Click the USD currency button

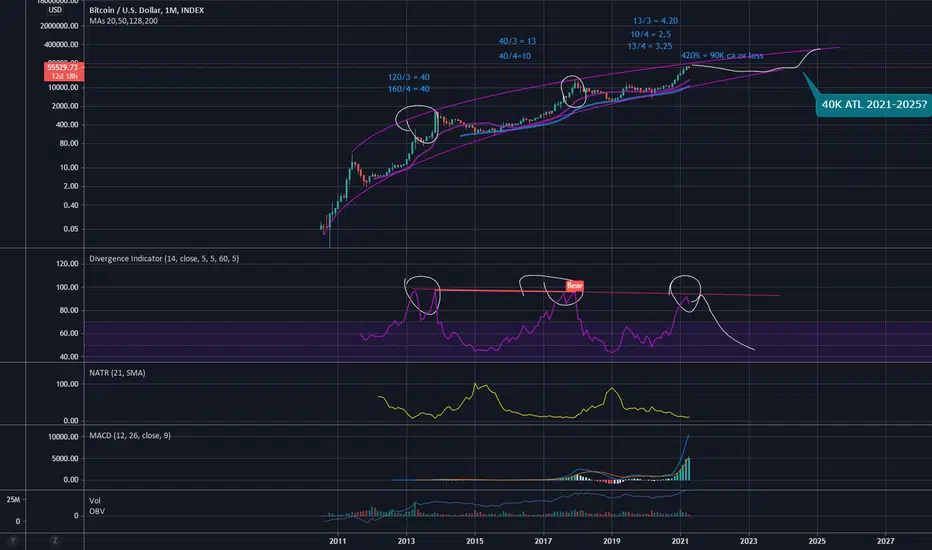point(55,10)
